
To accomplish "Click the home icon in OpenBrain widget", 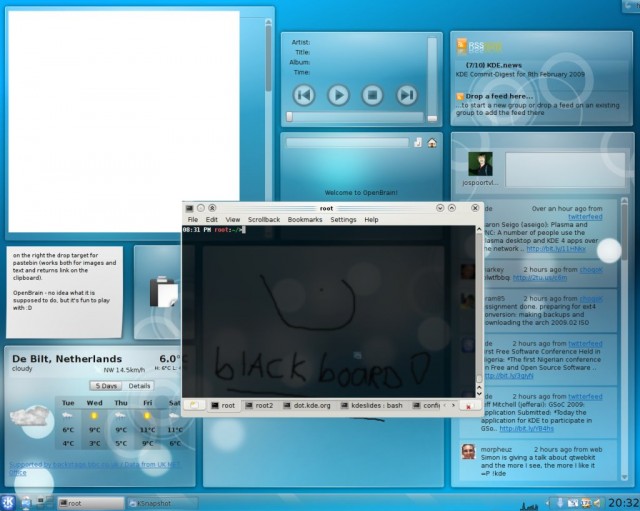I will click(x=432, y=143).
